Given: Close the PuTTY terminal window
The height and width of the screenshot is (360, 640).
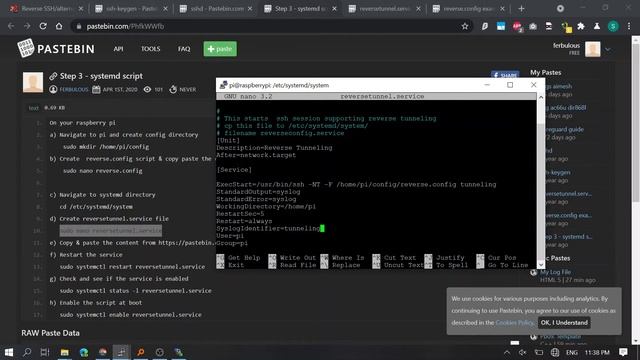Looking at the screenshot, I should 533,85.
